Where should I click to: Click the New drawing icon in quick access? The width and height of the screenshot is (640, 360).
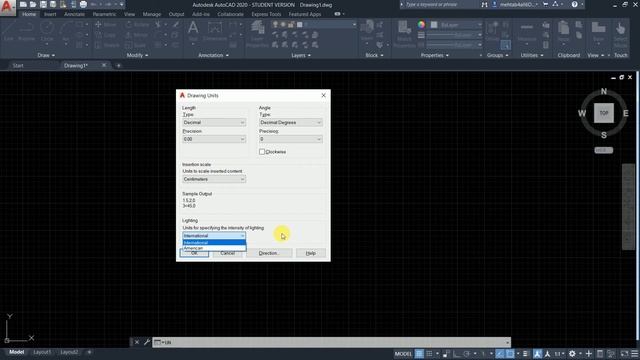coord(23,4)
